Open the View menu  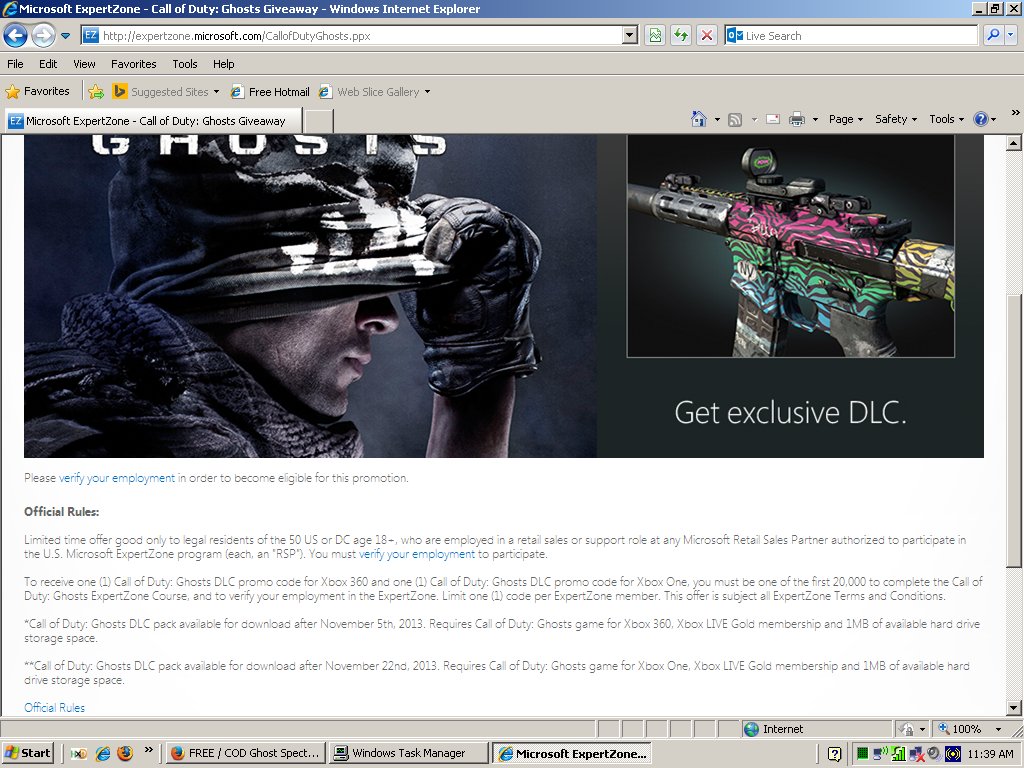[84, 64]
